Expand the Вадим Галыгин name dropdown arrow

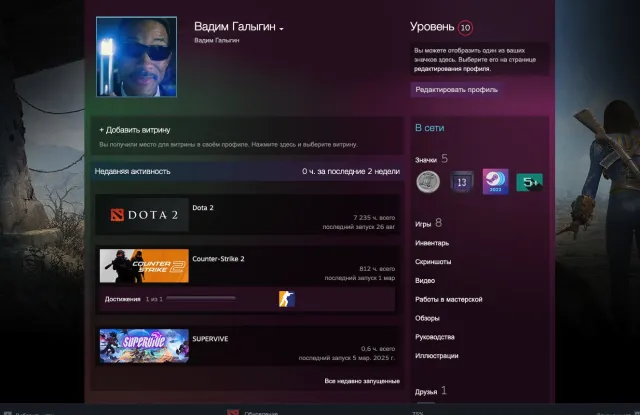[281, 29]
